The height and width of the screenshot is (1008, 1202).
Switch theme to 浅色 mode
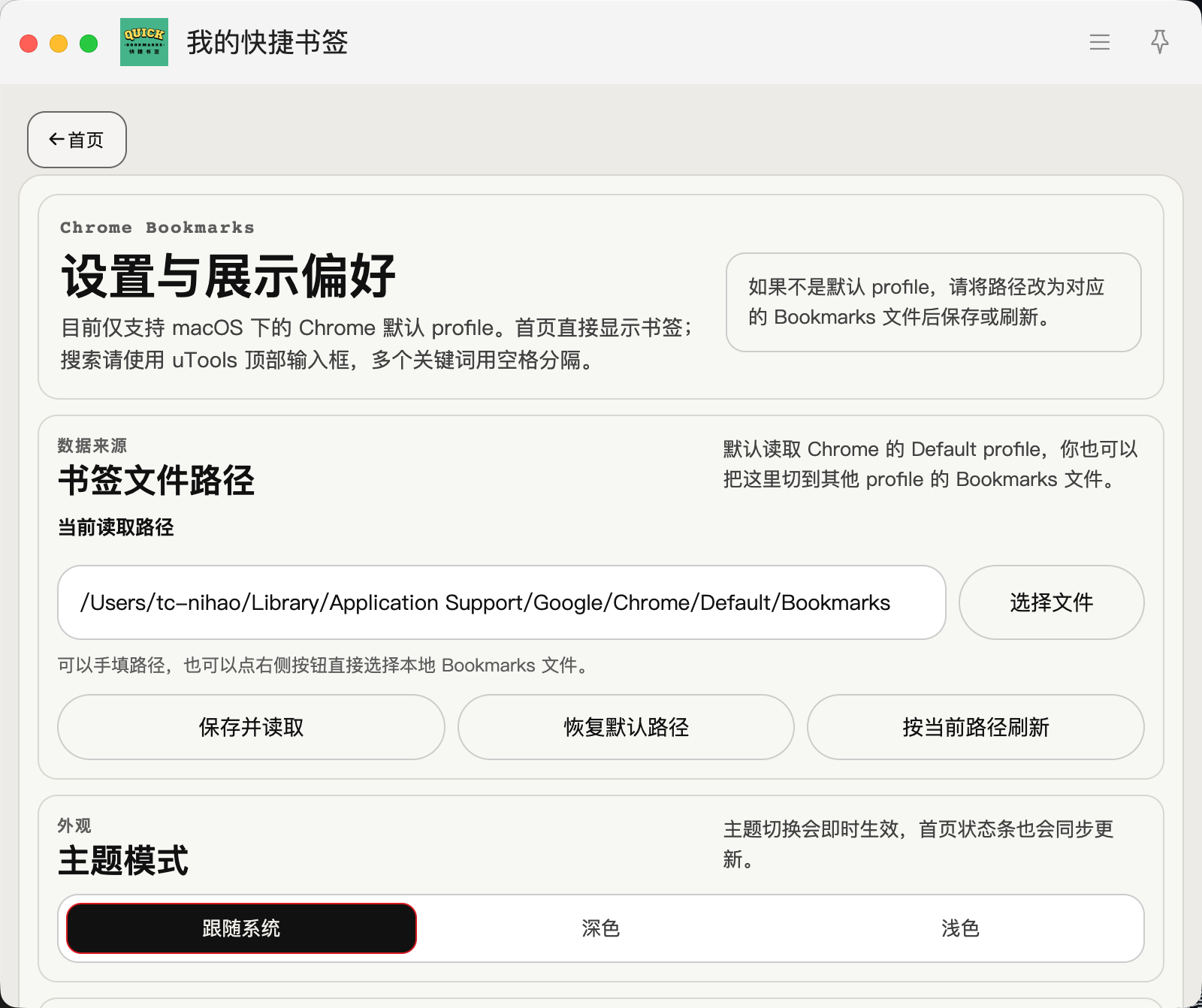coord(960,928)
